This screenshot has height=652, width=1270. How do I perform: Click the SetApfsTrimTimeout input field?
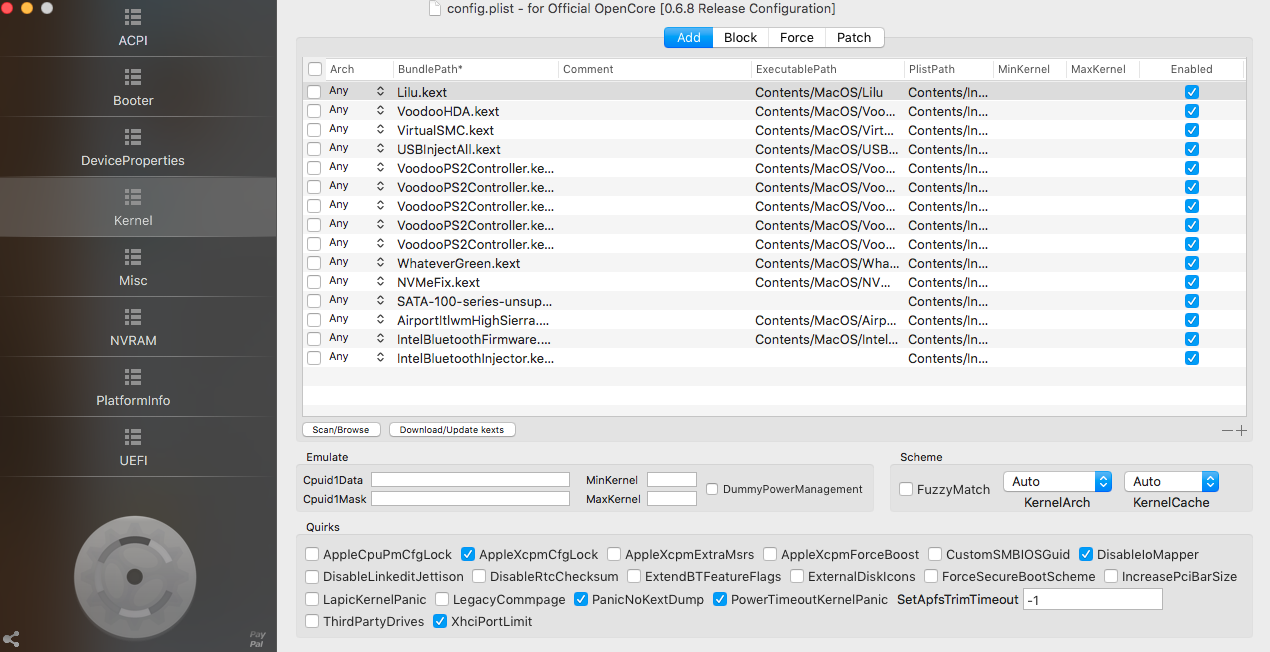point(1092,599)
